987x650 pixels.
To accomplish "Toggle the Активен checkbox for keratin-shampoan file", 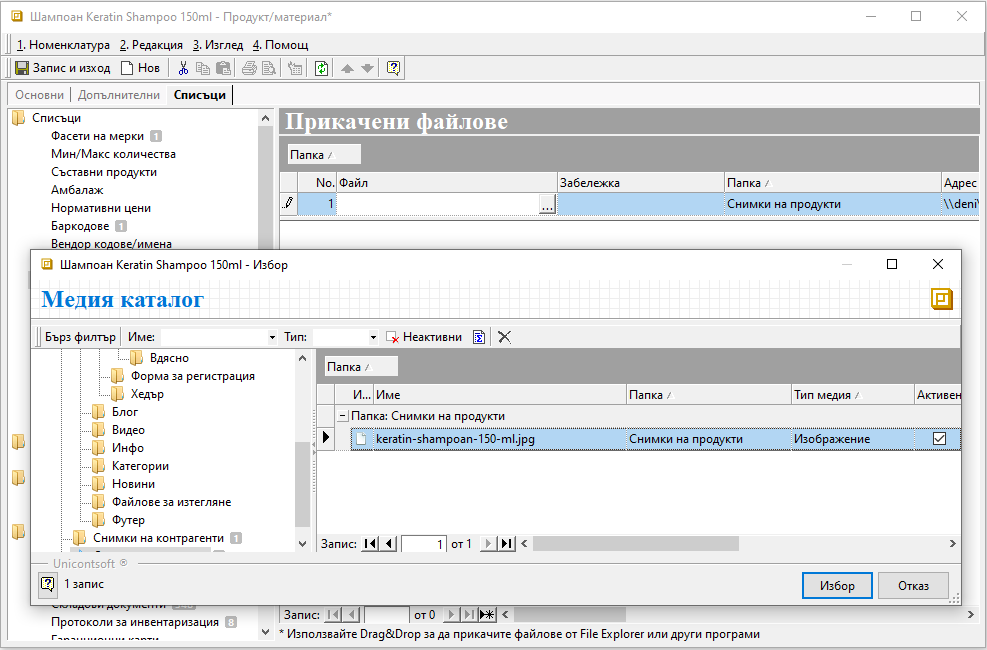I will (939, 439).
